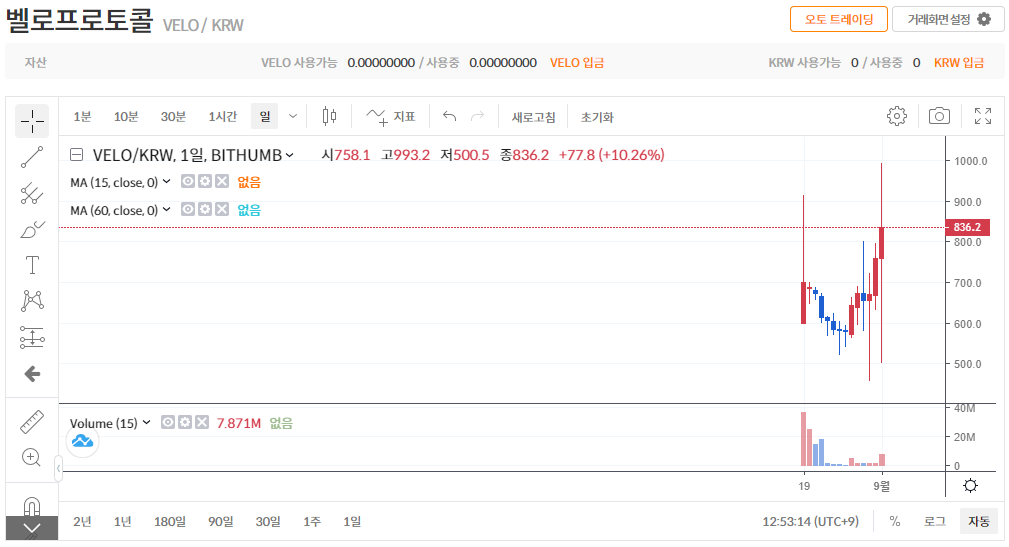Set chart range to 180일
The image size is (1009, 547).
[170, 521]
